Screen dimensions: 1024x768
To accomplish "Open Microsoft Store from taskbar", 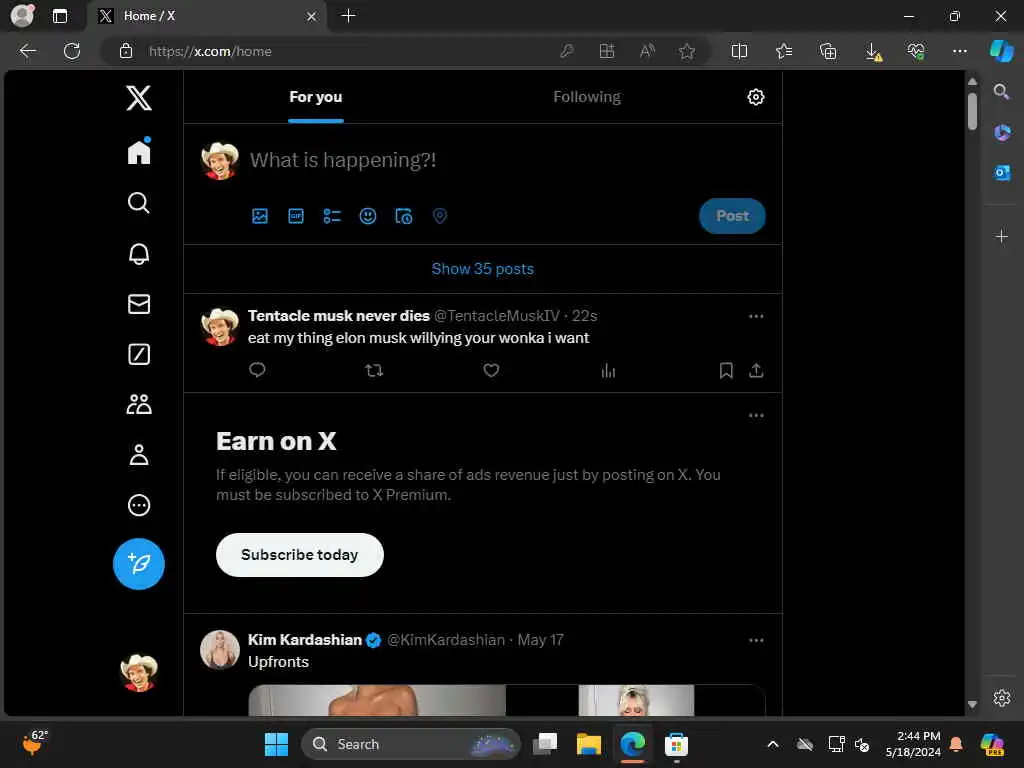I will click(x=676, y=744).
